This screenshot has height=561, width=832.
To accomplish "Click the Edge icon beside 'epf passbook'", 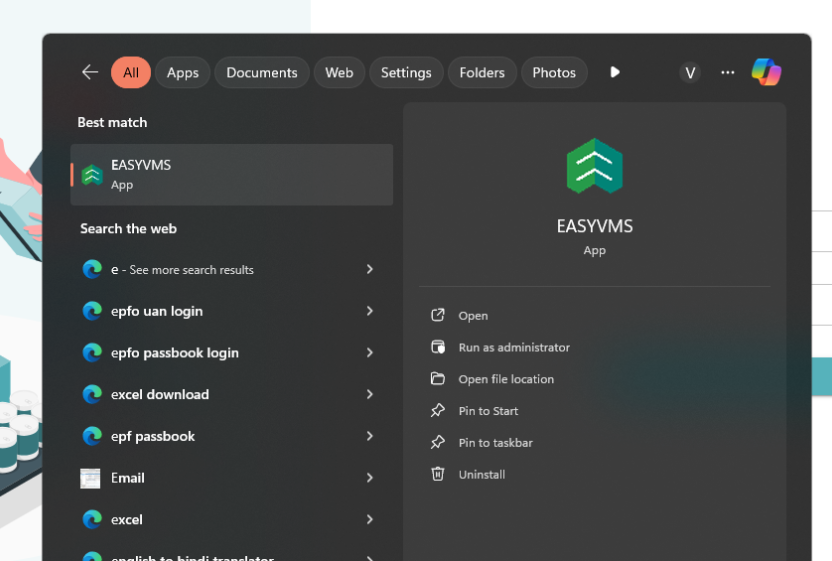I will pyautogui.click(x=92, y=436).
